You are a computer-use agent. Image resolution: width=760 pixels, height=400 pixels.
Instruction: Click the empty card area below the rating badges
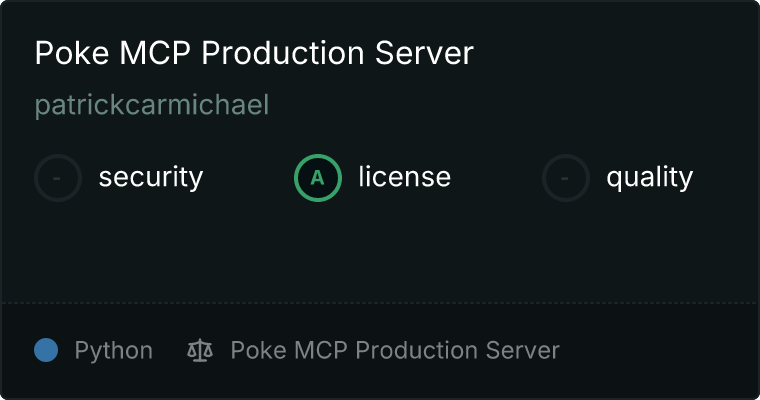pos(380,250)
